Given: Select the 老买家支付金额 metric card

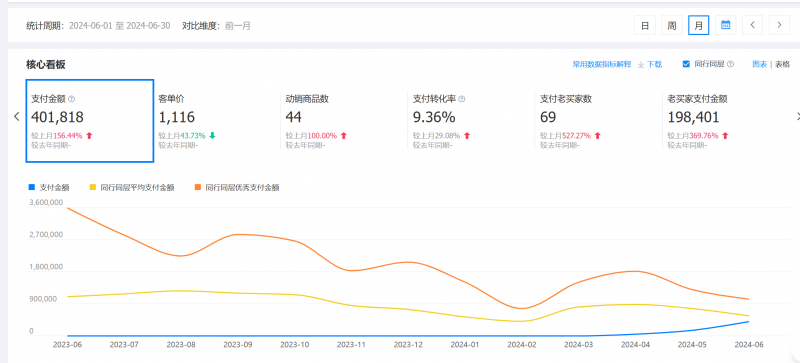Looking at the screenshot, I should [x=727, y=121].
